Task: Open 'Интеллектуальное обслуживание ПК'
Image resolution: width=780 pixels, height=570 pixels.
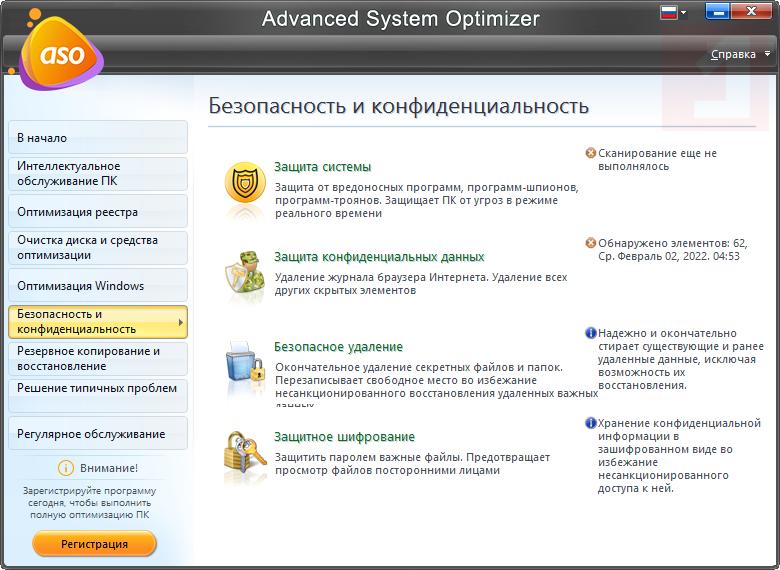Action: (x=98, y=174)
